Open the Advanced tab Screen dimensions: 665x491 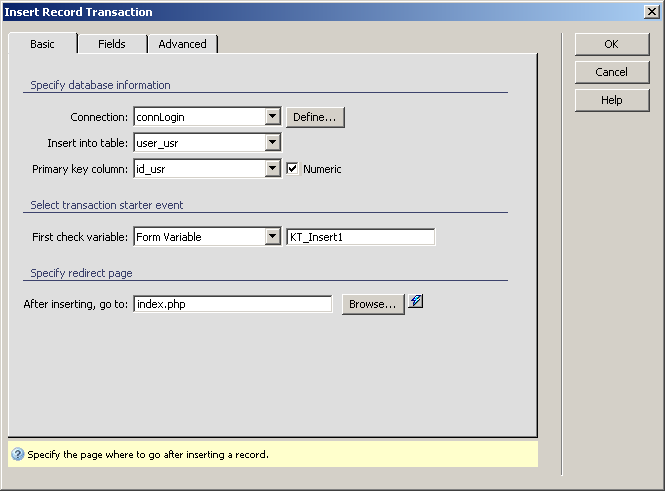point(182,44)
